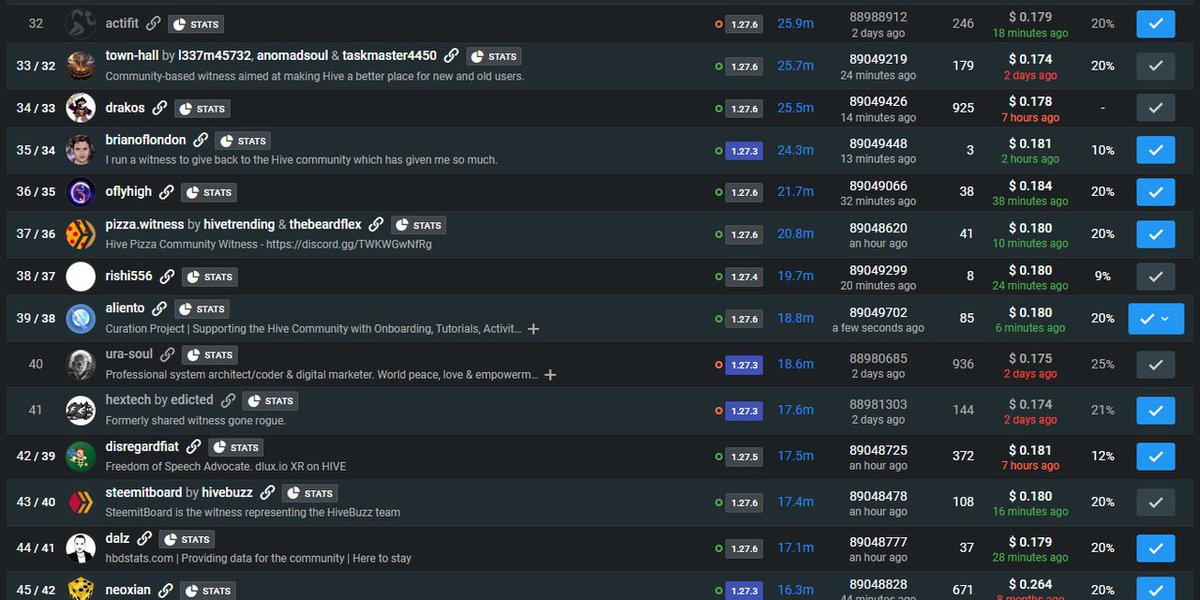Open STATS for pizza.witness

419,225
